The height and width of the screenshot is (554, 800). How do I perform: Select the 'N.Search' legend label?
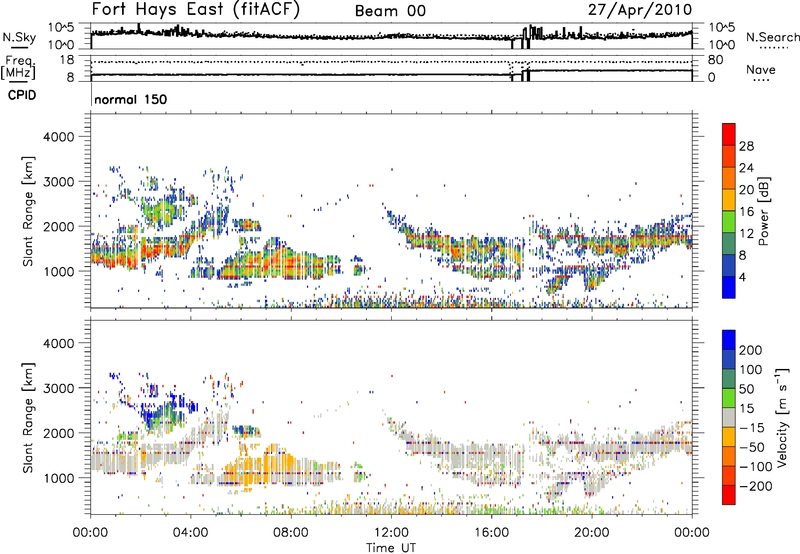coord(772,37)
